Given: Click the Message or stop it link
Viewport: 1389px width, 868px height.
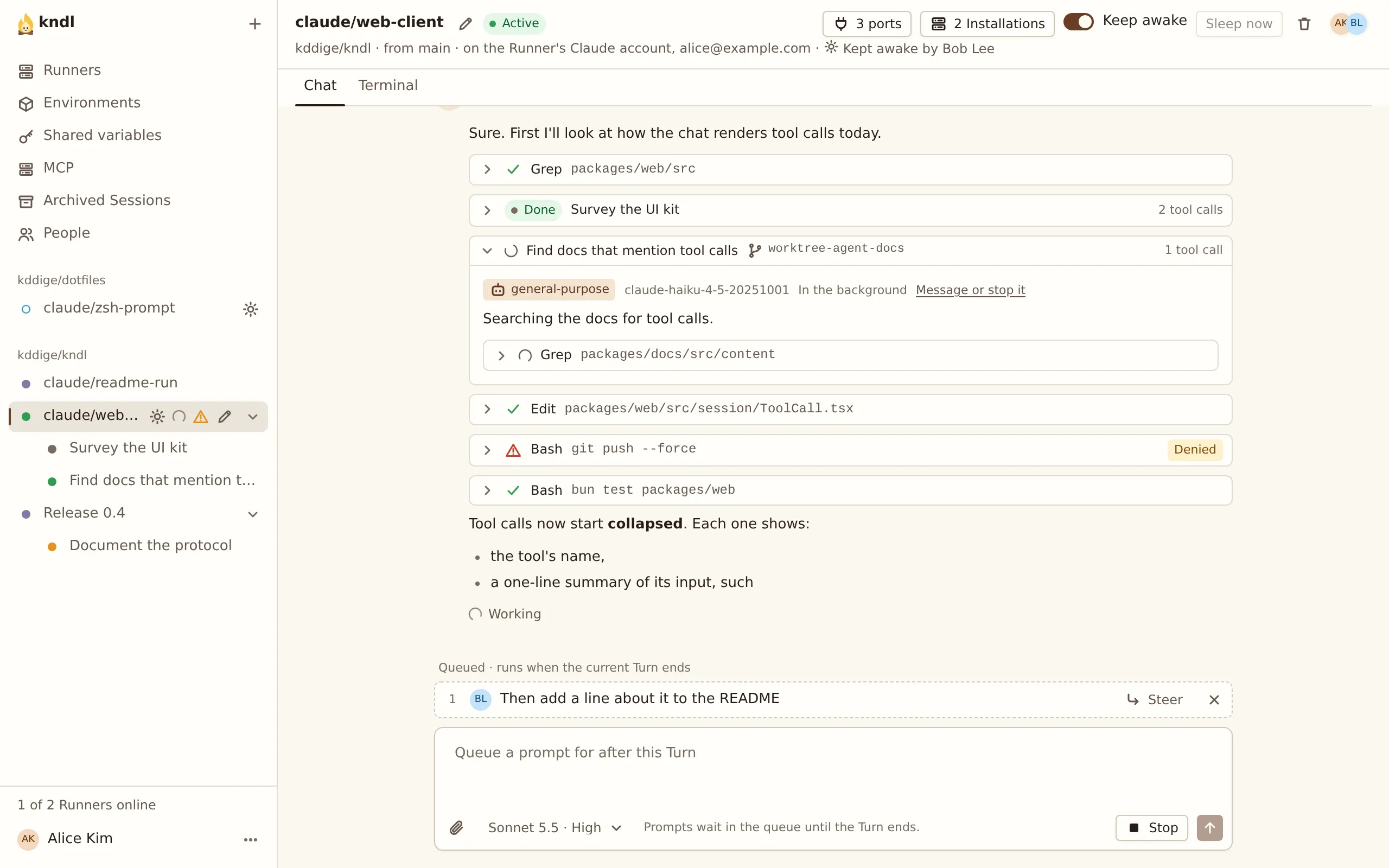Looking at the screenshot, I should click(x=970, y=290).
